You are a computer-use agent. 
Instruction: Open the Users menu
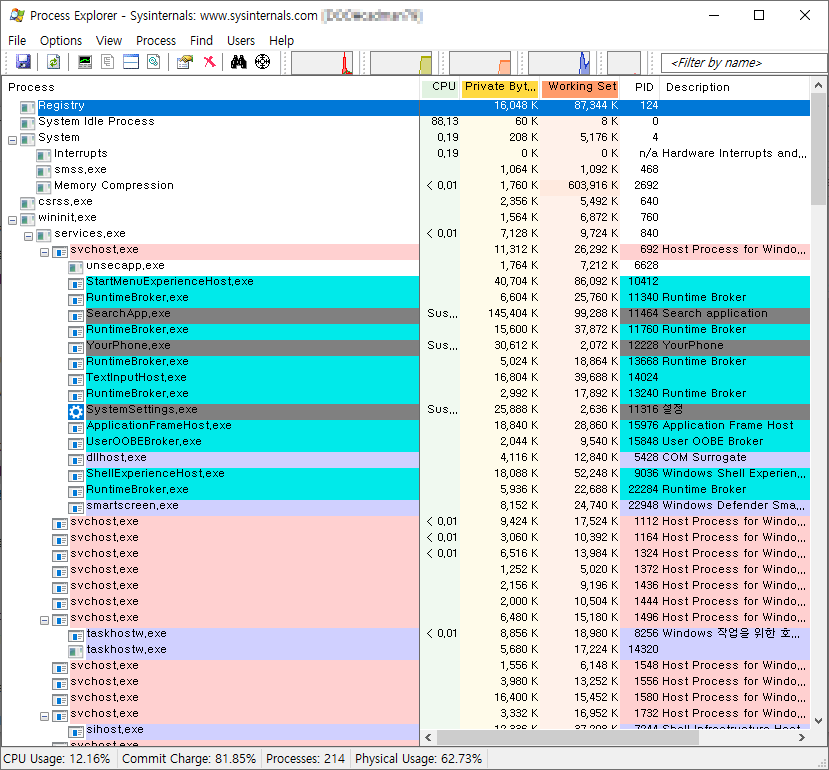click(x=241, y=41)
